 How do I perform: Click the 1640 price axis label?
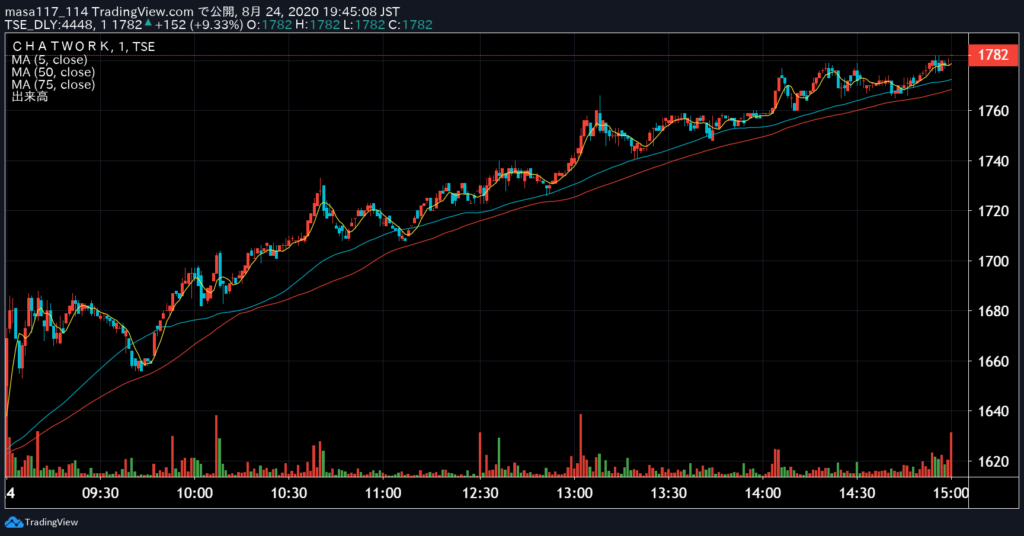[x=993, y=411]
